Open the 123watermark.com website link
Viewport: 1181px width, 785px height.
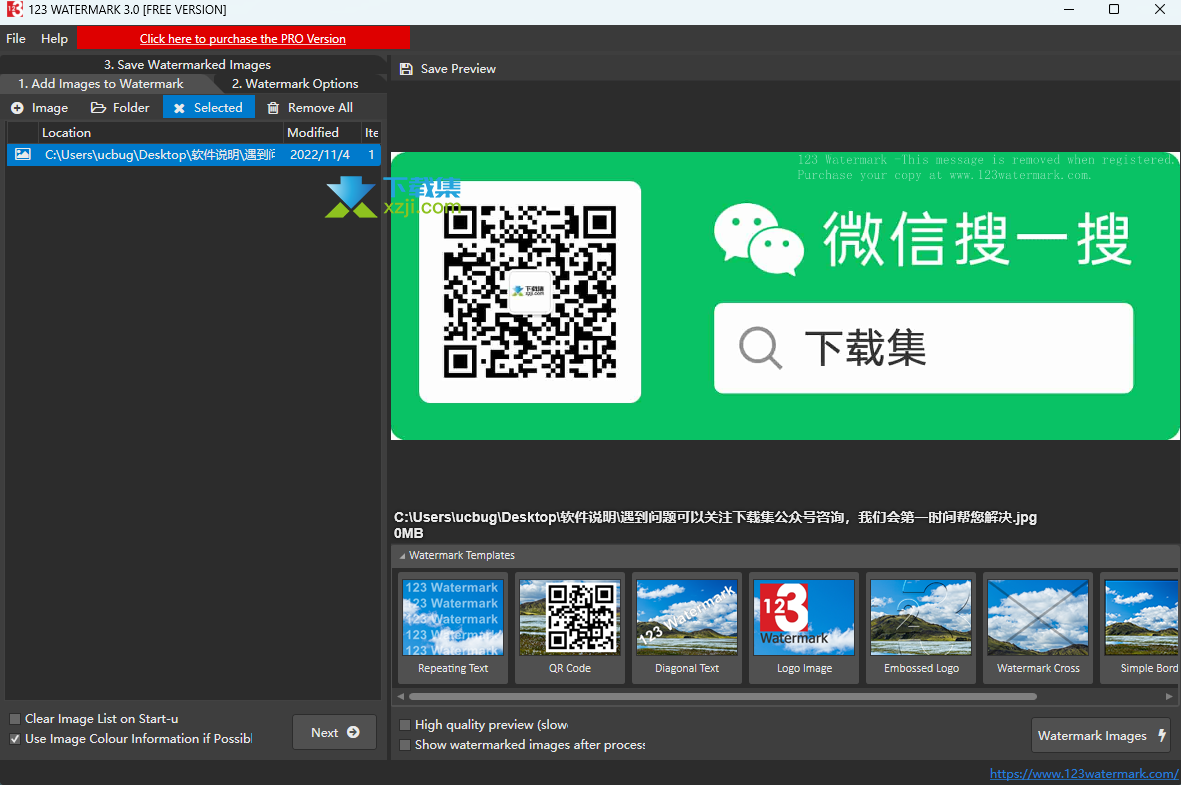tap(1084, 774)
